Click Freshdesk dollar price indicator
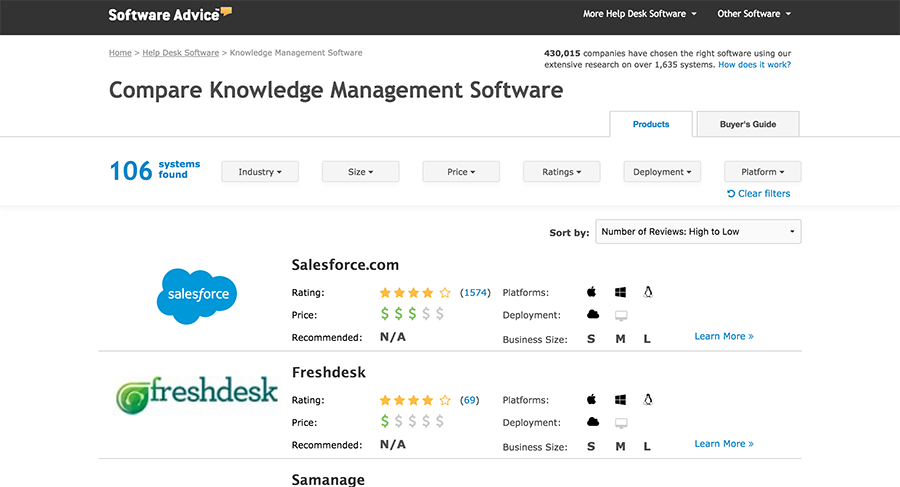 (x=412, y=421)
